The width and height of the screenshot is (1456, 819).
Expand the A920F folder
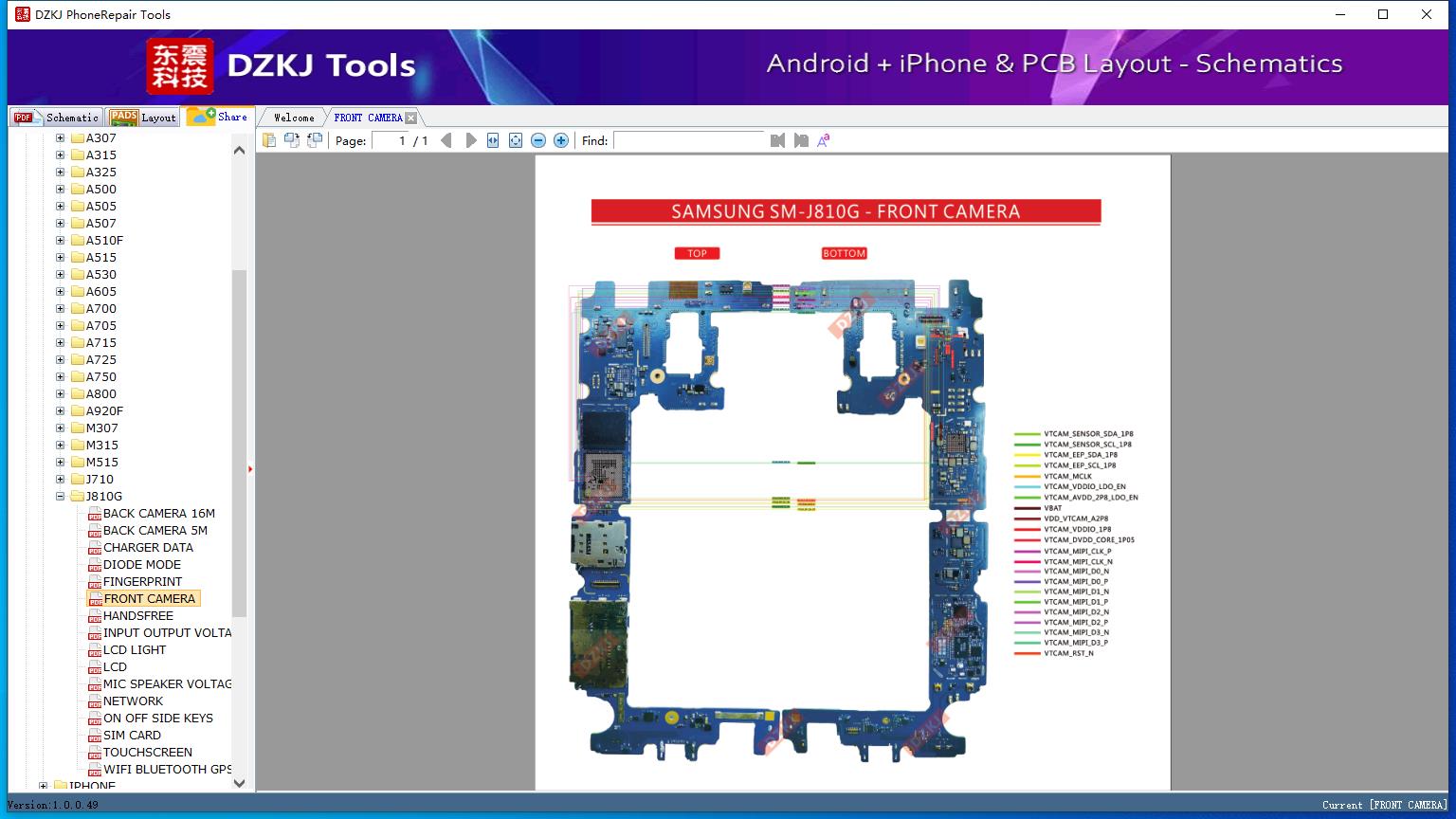coord(60,411)
